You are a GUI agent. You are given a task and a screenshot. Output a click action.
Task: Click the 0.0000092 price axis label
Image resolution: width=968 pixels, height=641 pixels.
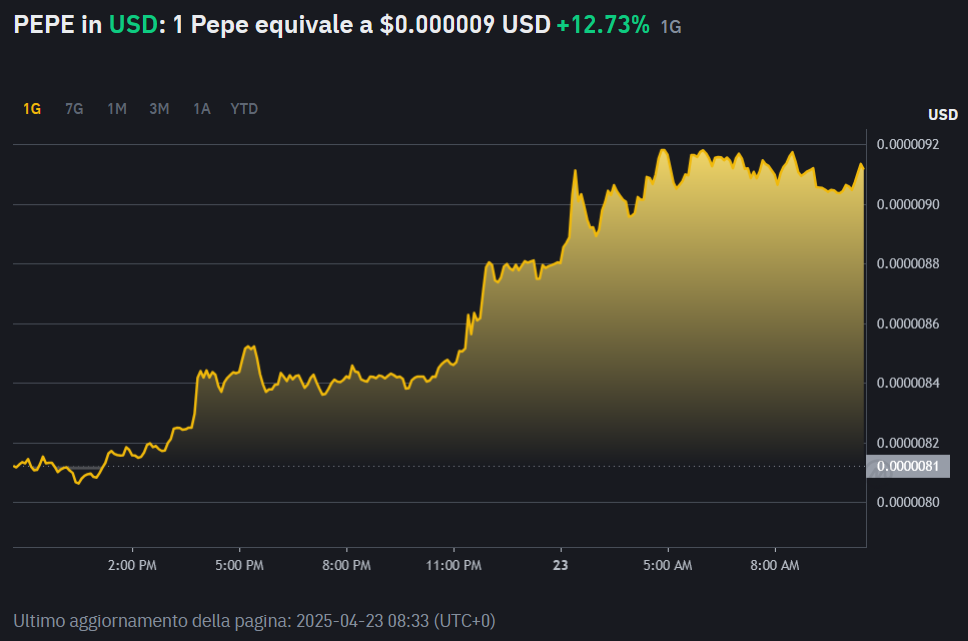point(908,145)
